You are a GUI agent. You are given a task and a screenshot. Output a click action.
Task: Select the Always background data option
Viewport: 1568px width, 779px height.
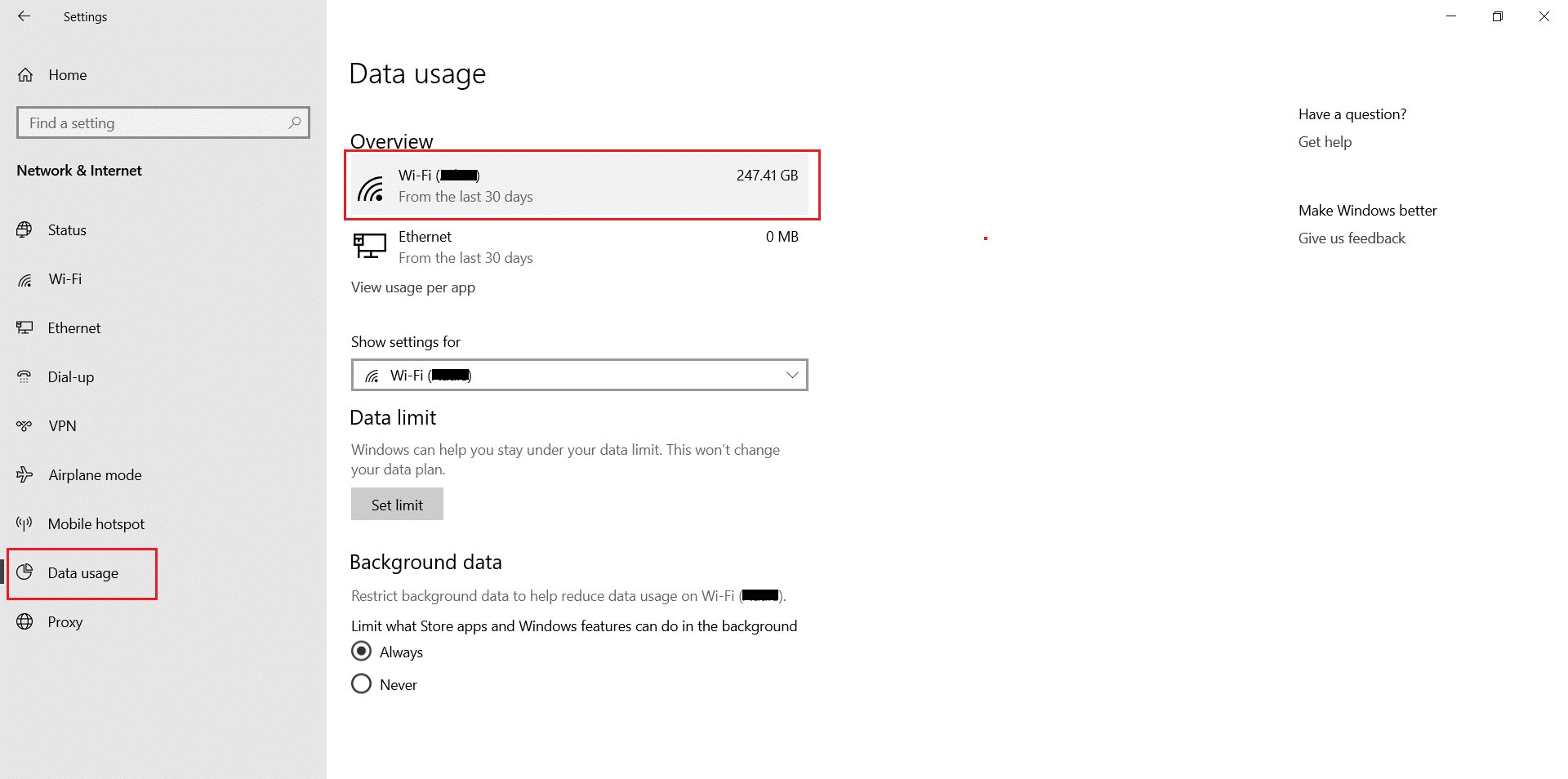362,651
